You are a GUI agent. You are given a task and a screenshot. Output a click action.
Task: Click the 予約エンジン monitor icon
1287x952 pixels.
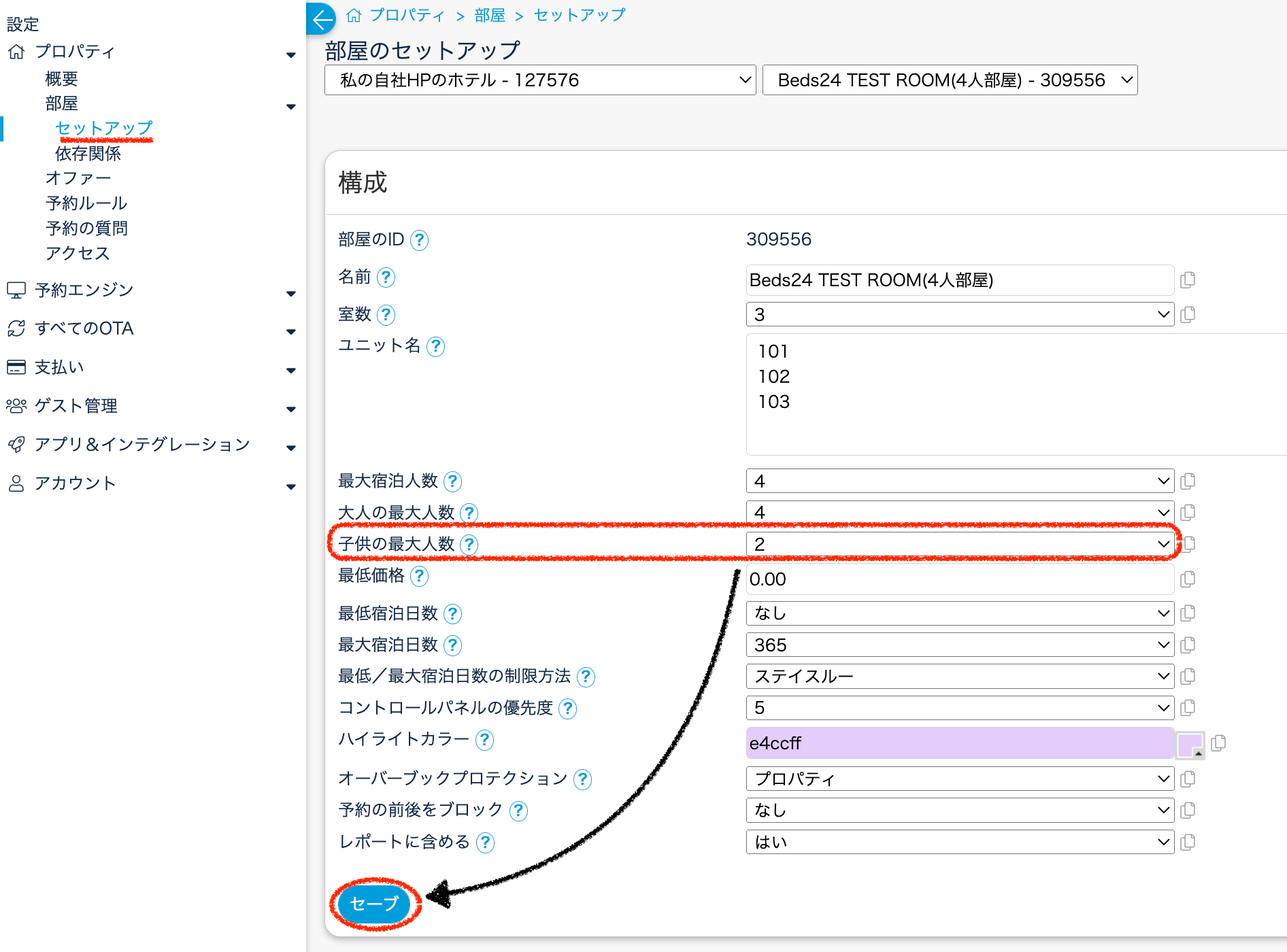pyautogui.click(x=16, y=290)
